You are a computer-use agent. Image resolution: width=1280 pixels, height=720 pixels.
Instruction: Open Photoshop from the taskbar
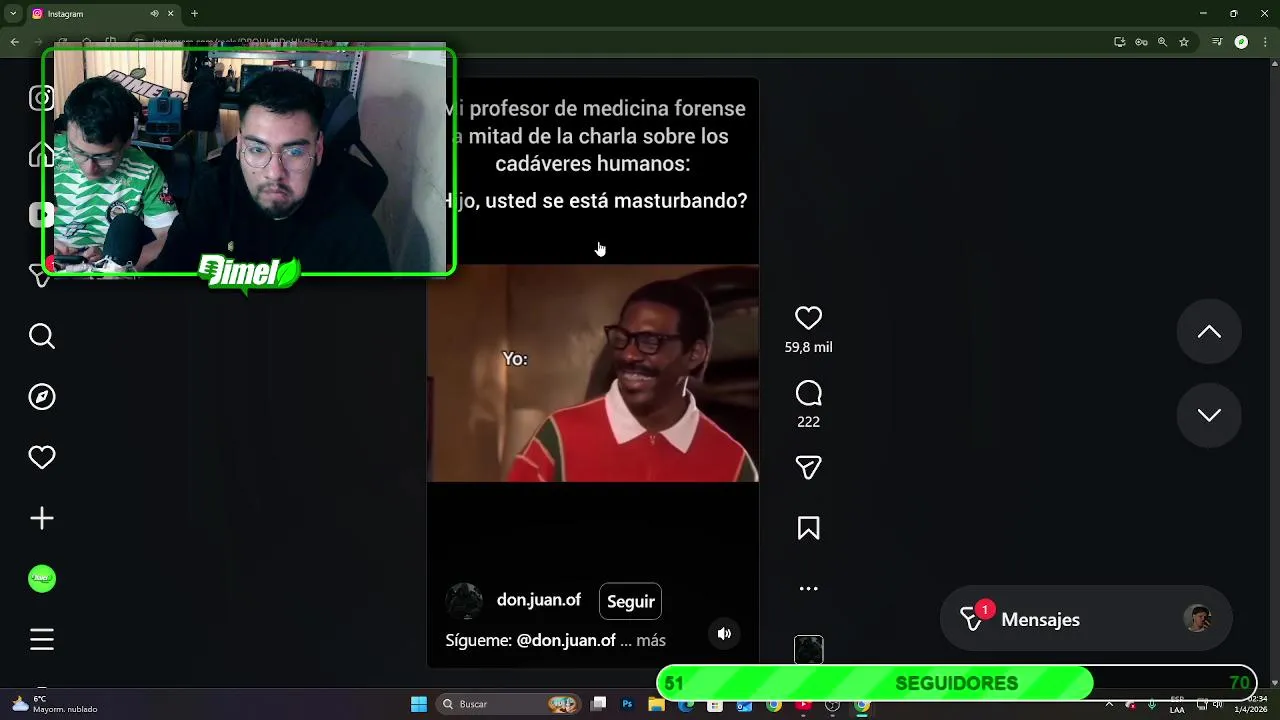tap(627, 704)
